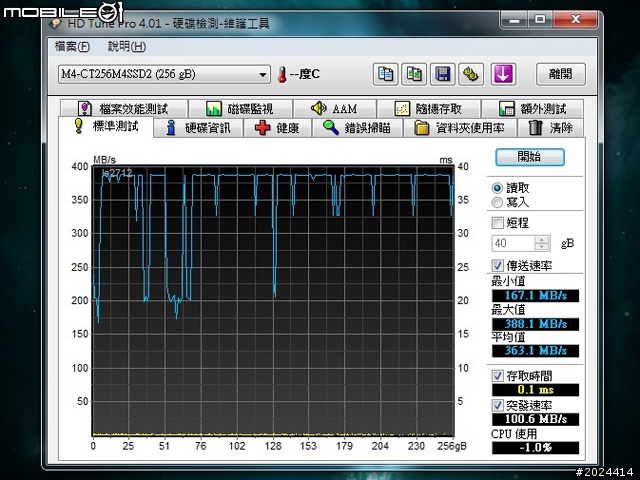Screen dimensions: 640x480
Task: Click the 40 gB short stroke field
Action: click(x=513, y=243)
